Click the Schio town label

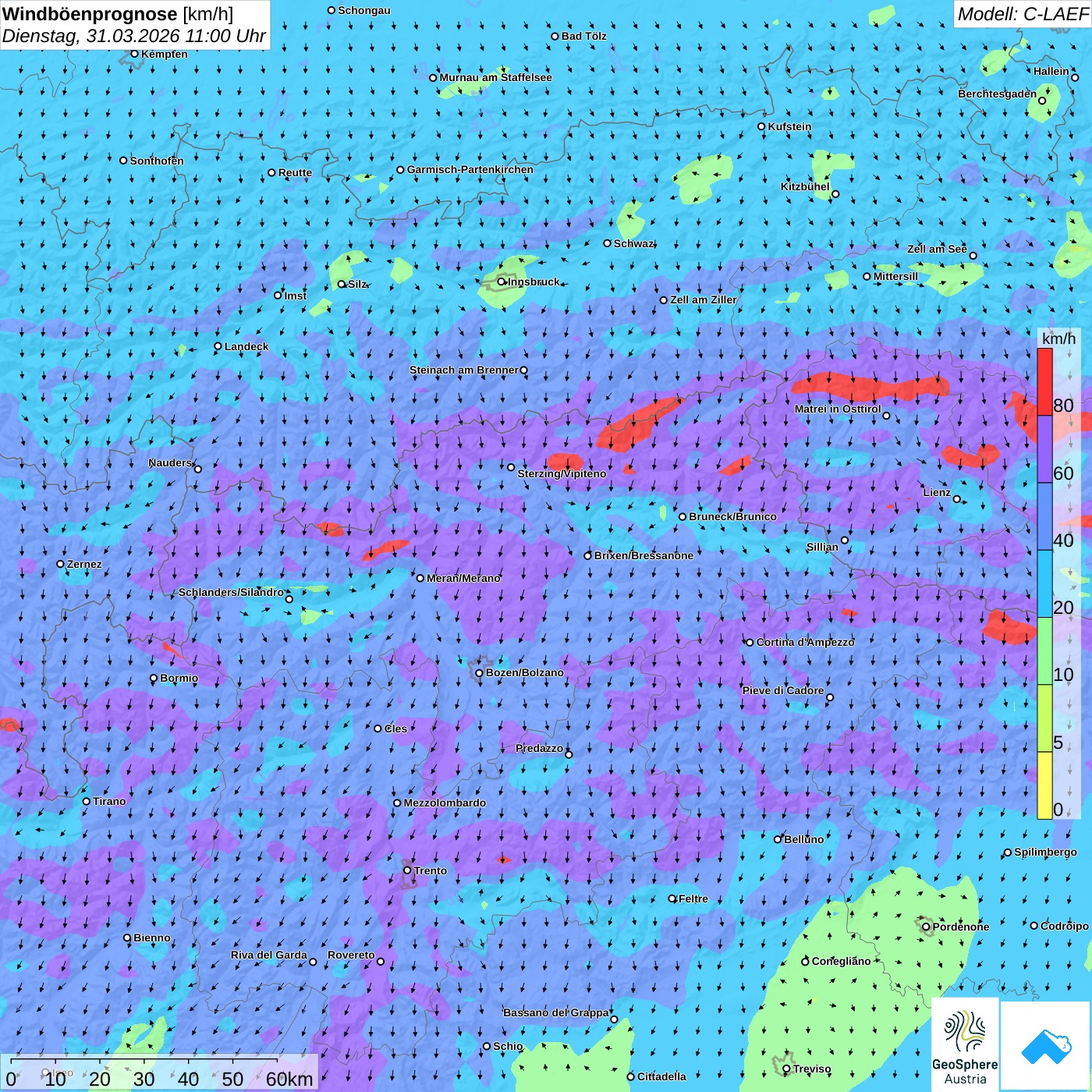(508, 1046)
